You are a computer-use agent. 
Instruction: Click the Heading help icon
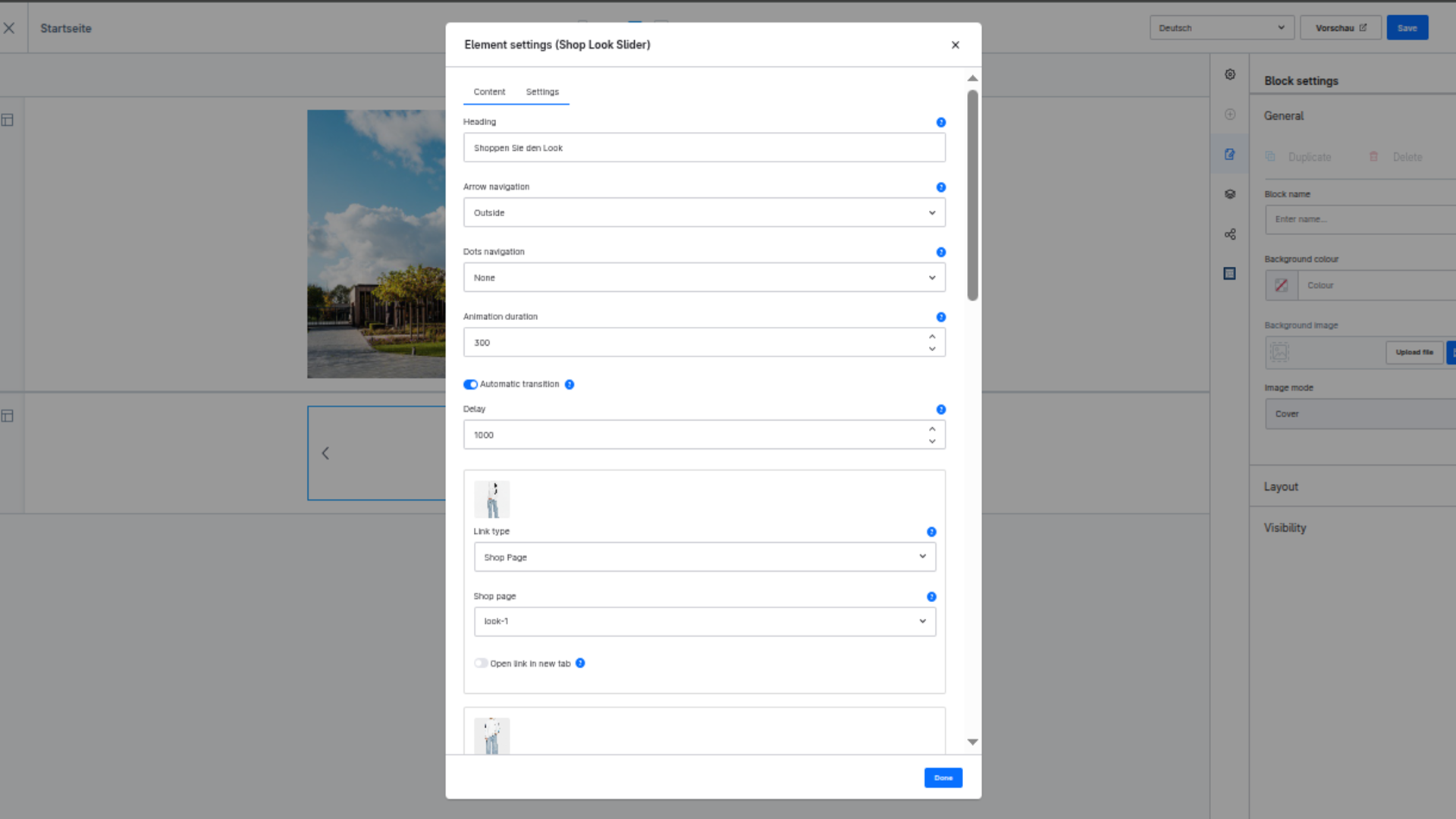(941, 122)
